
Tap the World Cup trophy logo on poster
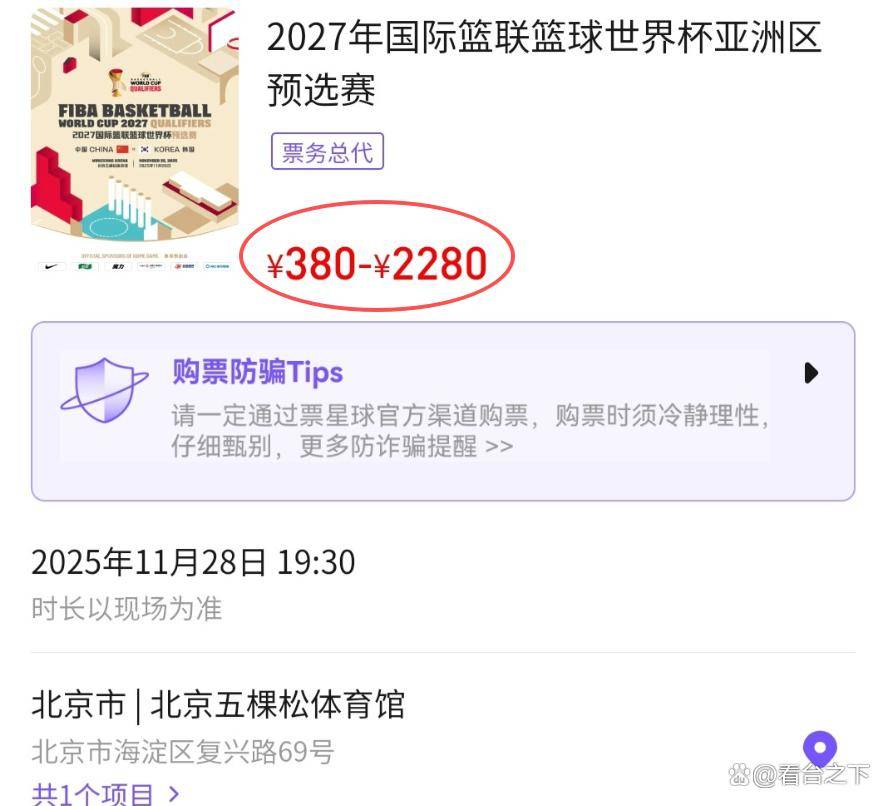pyautogui.click(x=117, y=82)
